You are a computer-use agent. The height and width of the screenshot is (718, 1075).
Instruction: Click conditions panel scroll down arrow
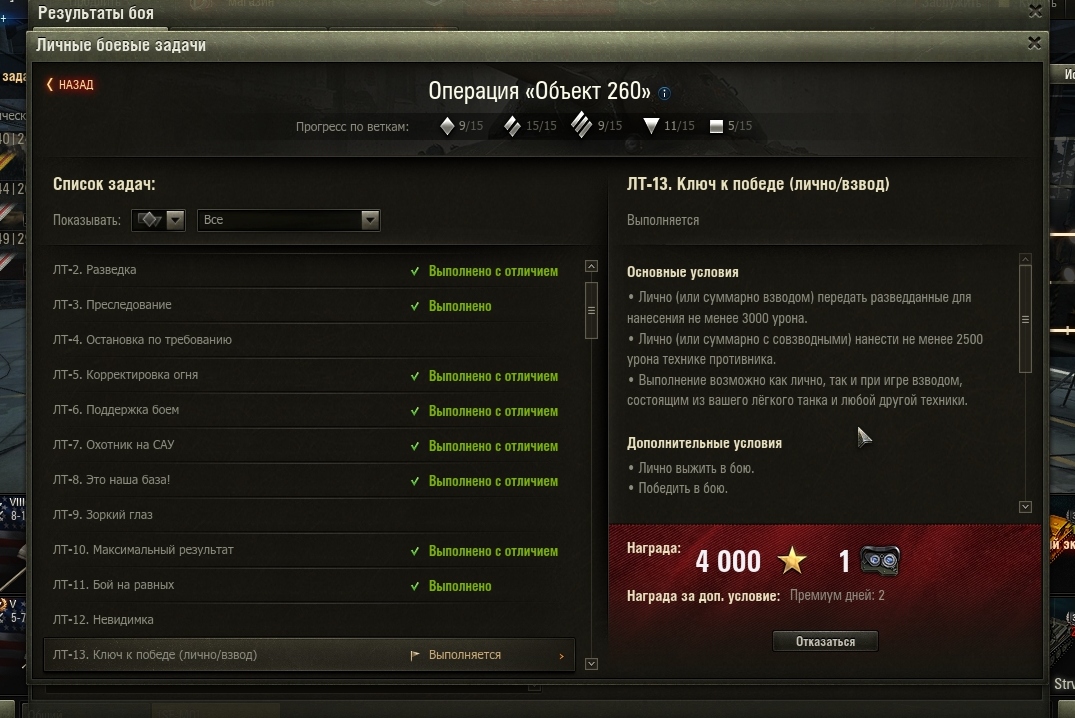[1025, 507]
